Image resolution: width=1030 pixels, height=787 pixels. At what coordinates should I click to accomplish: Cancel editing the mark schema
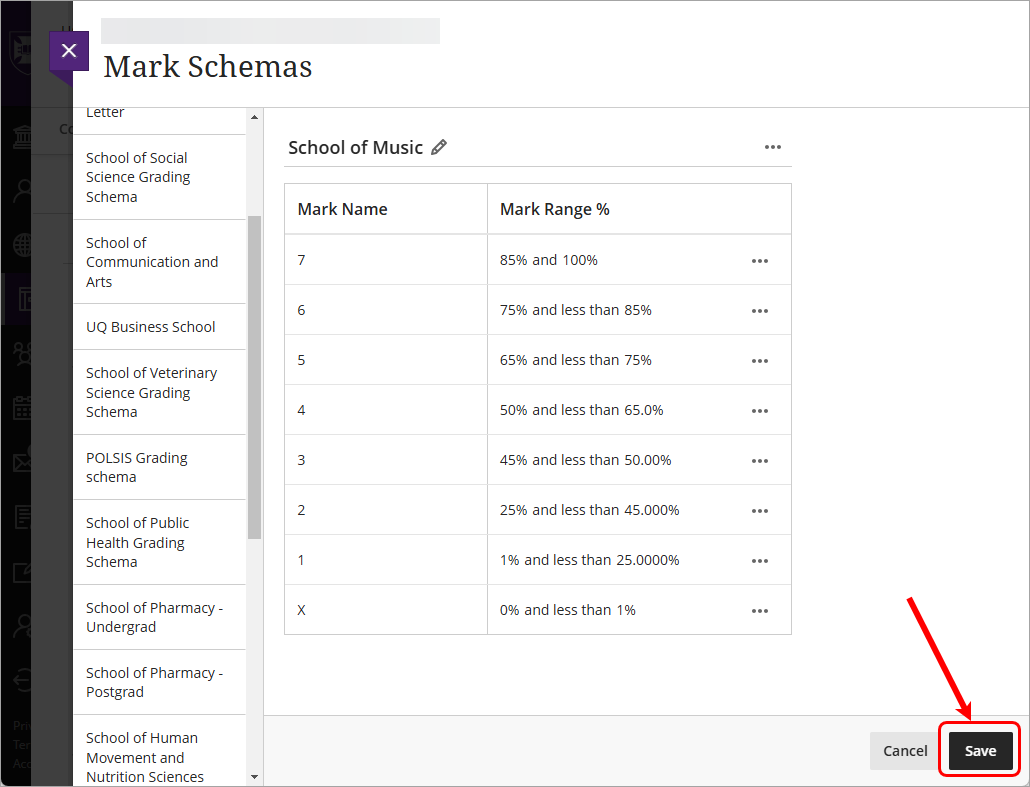[x=904, y=750]
